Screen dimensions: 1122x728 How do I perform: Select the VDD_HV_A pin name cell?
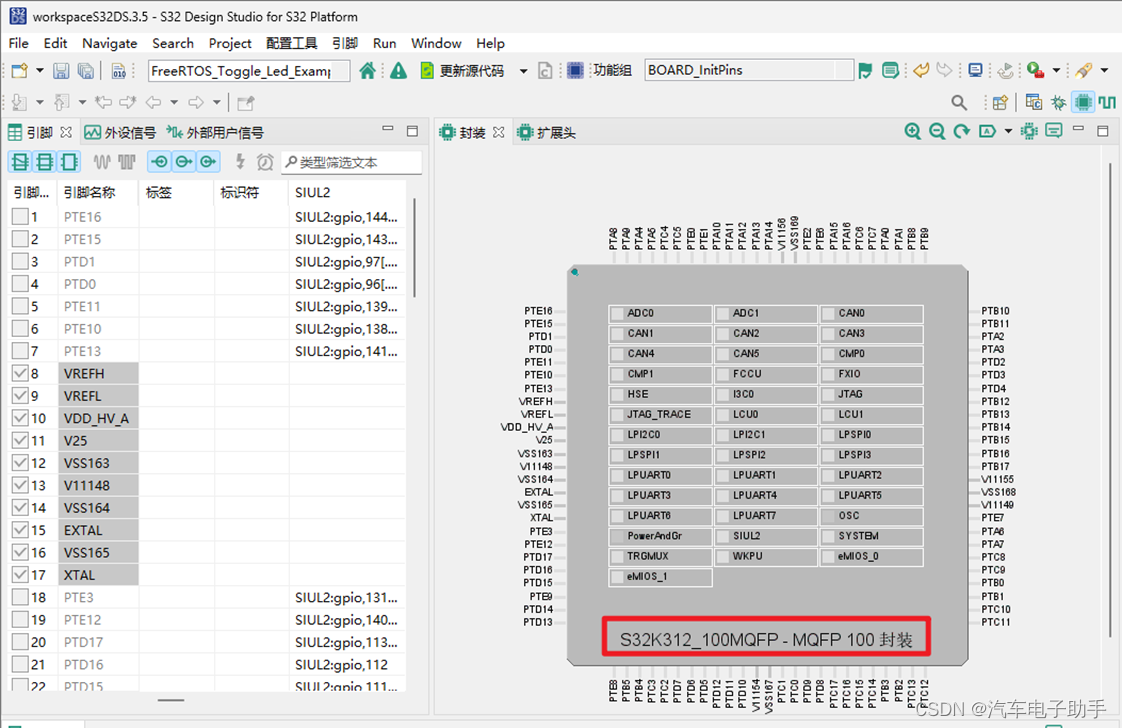pyautogui.click(x=99, y=418)
